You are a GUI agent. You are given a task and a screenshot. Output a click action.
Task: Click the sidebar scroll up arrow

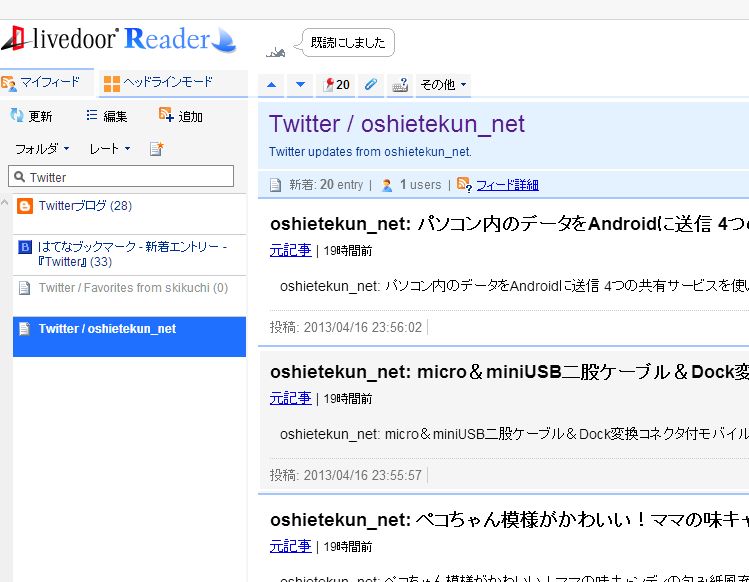5,202
